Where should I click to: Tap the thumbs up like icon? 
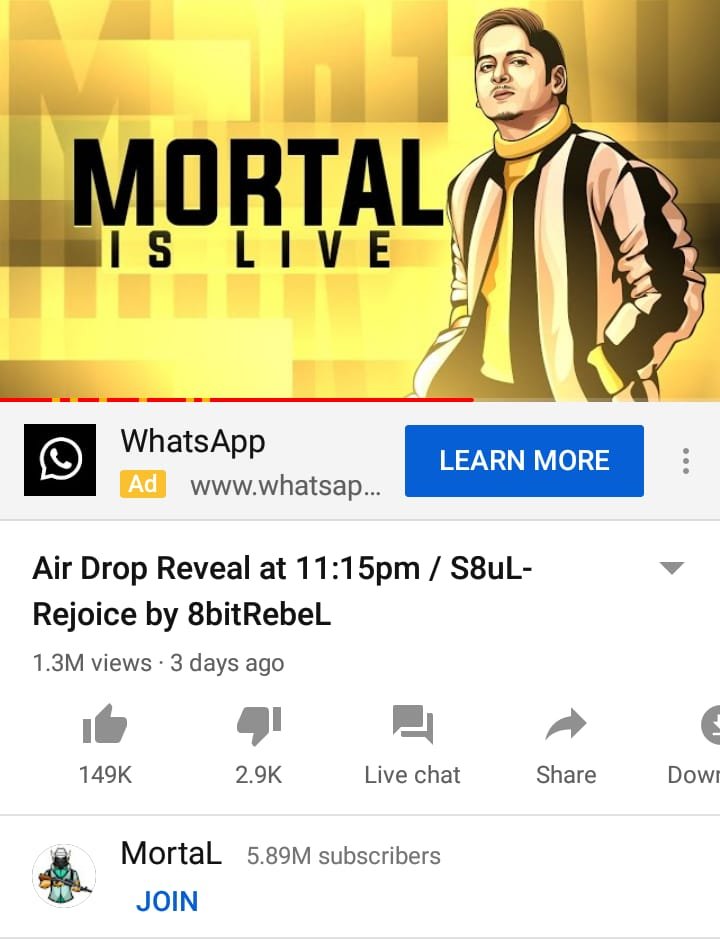click(105, 724)
